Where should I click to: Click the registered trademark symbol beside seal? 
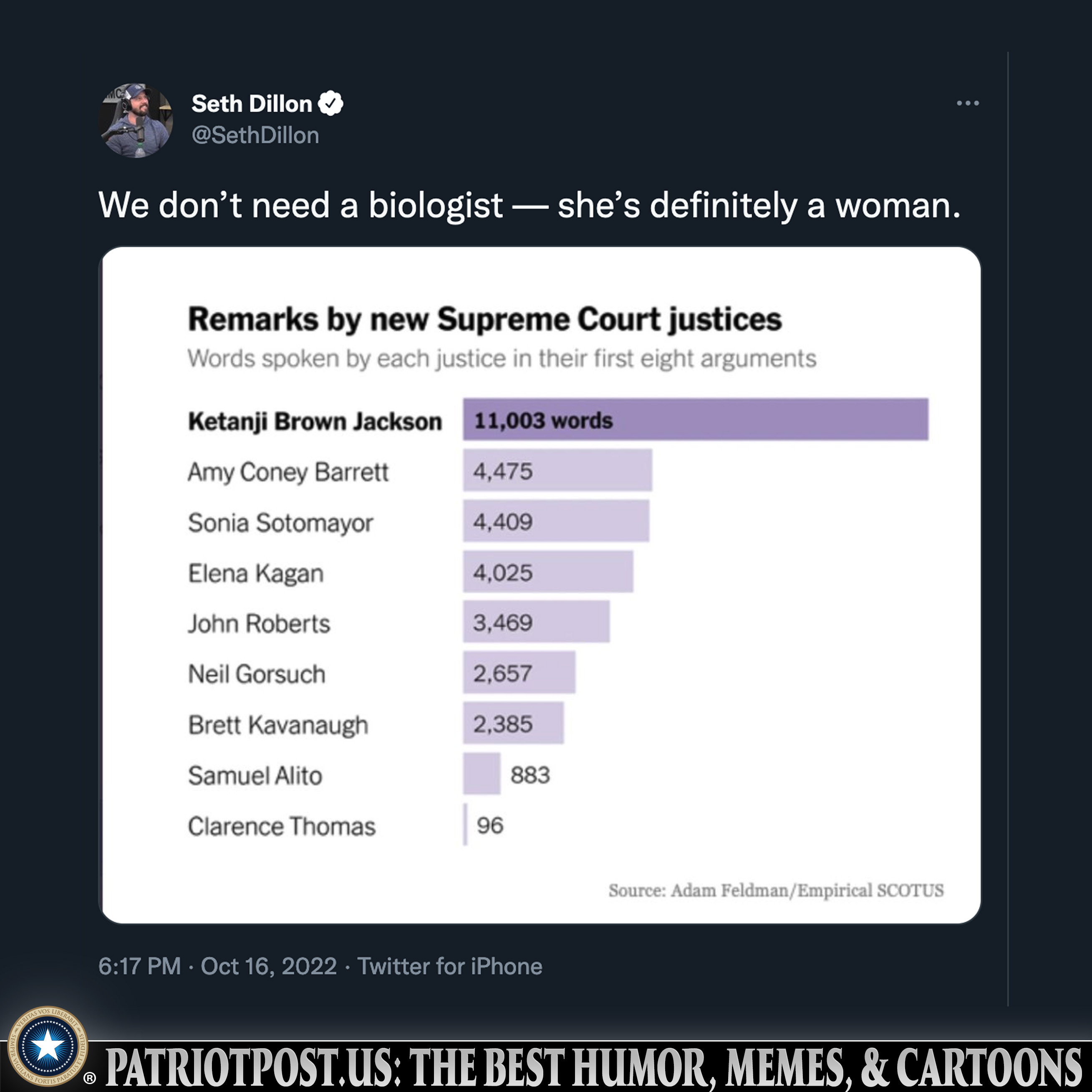(89, 1078)
